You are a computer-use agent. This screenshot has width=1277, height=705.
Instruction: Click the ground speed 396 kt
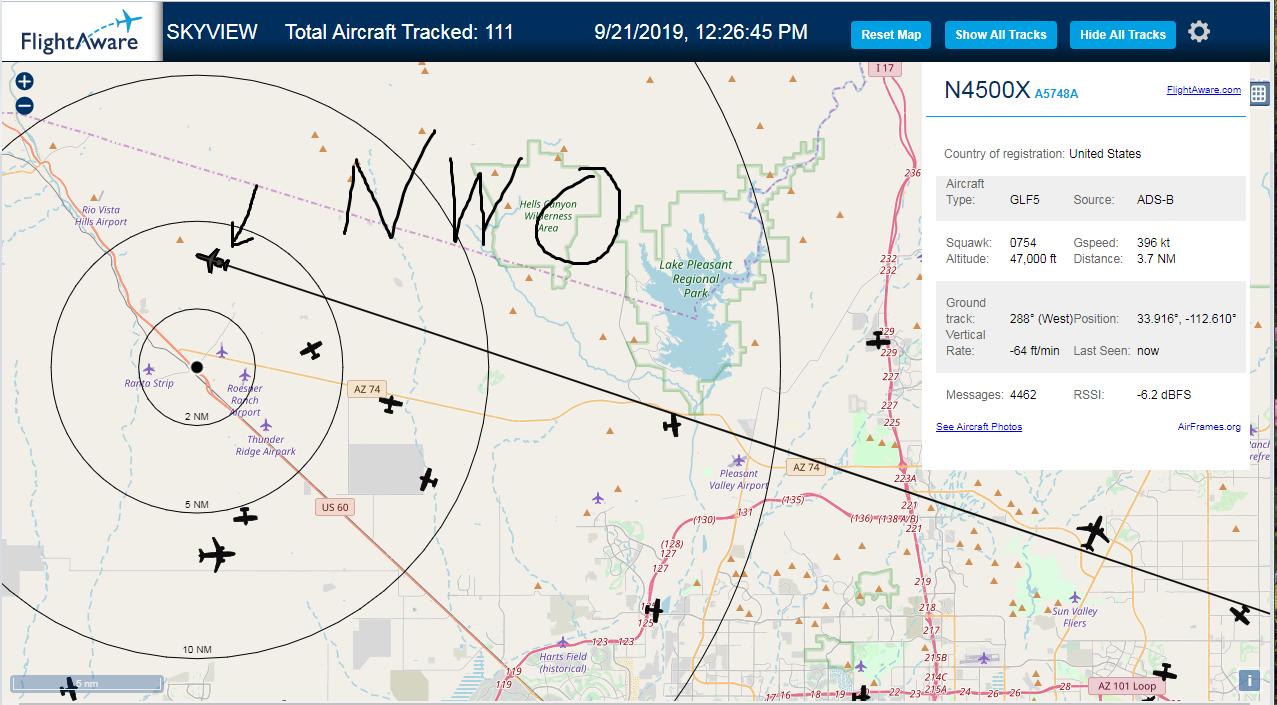click(x=1154, y=243)
